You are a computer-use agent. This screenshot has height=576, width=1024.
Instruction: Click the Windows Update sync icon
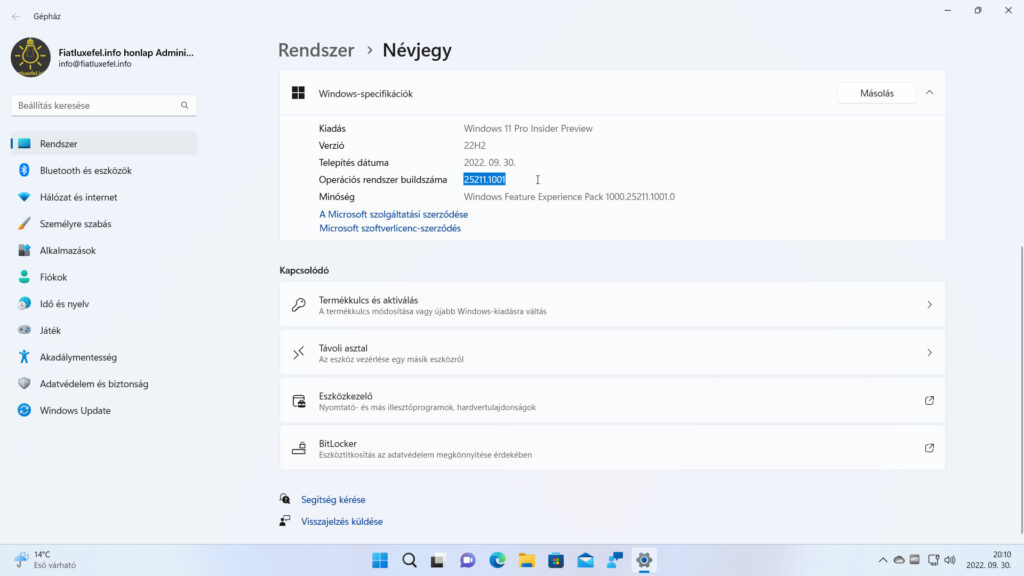coord(24,411)
